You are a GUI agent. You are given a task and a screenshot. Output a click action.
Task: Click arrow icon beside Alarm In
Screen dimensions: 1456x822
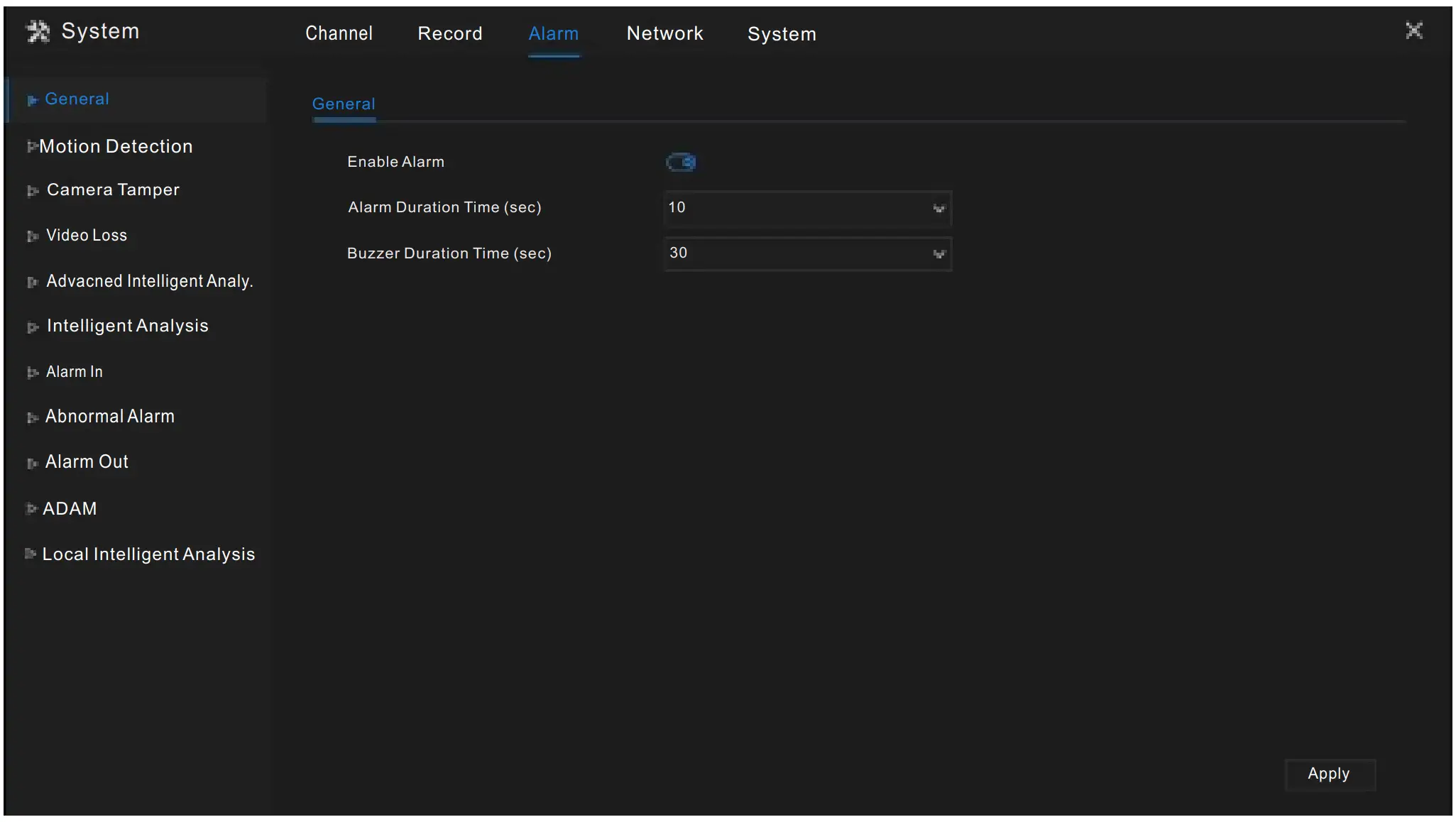(32, 373)
